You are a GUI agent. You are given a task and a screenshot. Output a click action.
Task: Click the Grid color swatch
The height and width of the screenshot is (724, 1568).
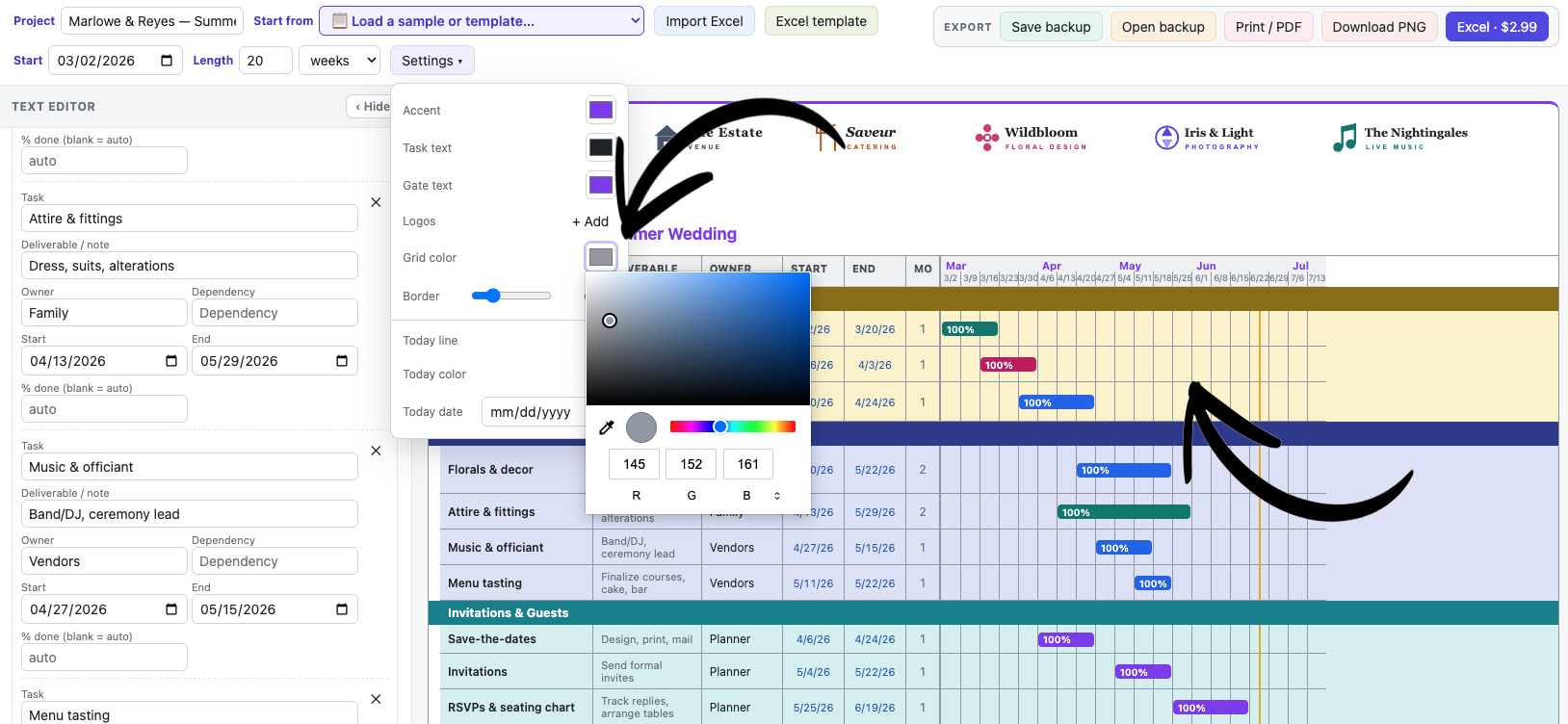click(x=601, y=257)
